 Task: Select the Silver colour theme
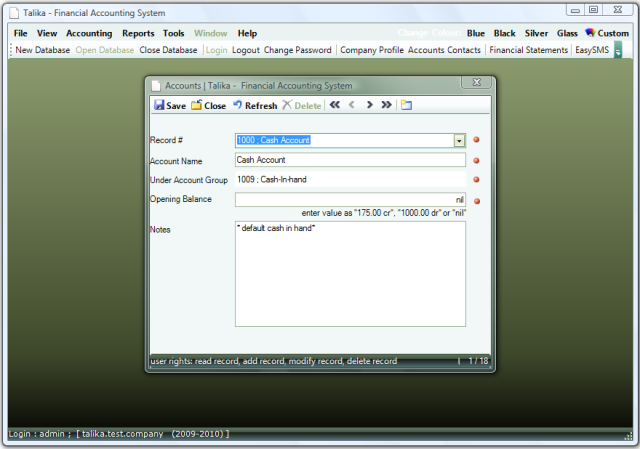536,33
